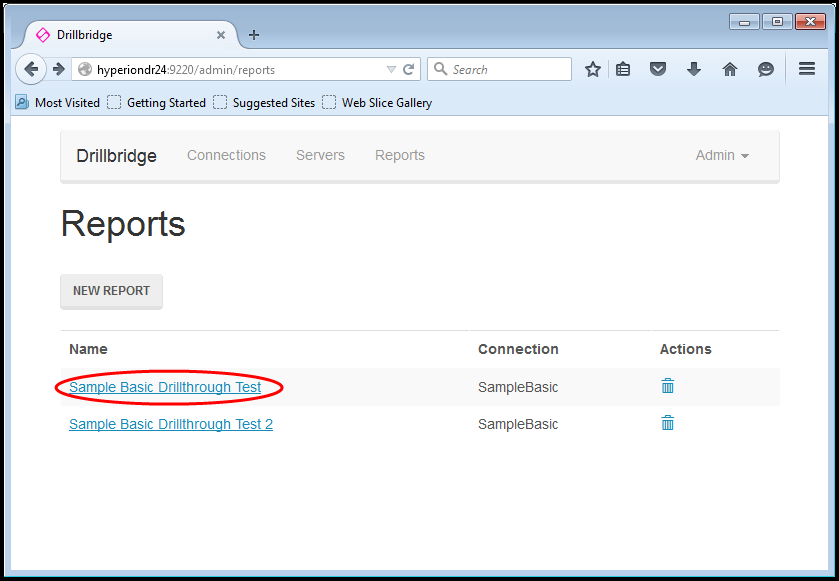Open the Hello chat smiley icon

tap(766, 70)
